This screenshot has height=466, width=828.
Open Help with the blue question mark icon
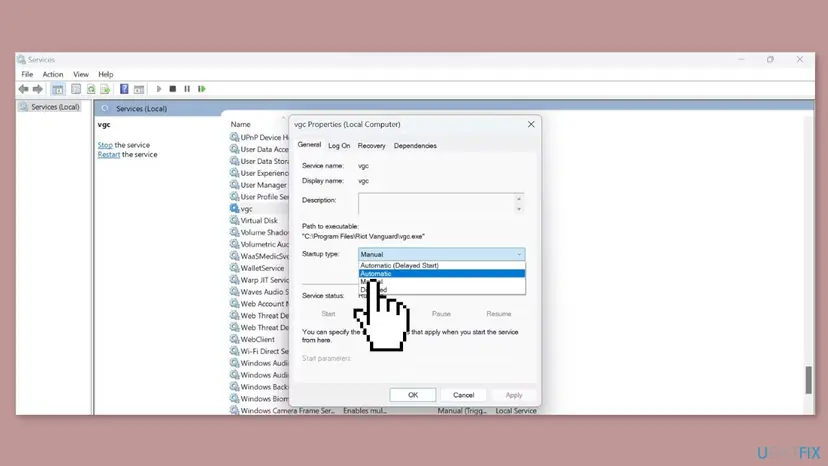(x=124, y=89)
